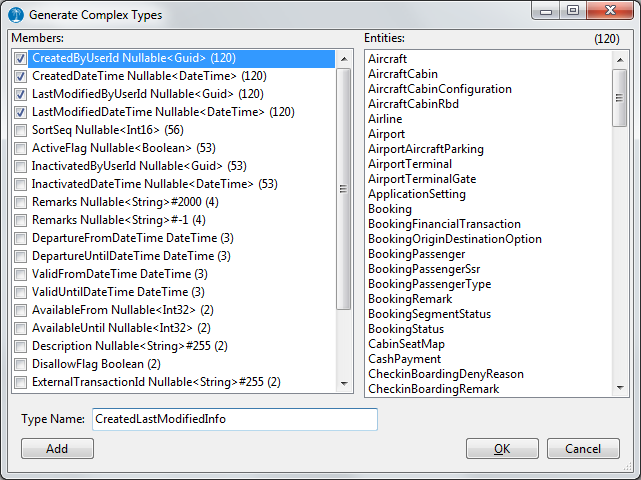Choose the CashPayment entity
The image size is (641, 480).
tap(404, 359)
